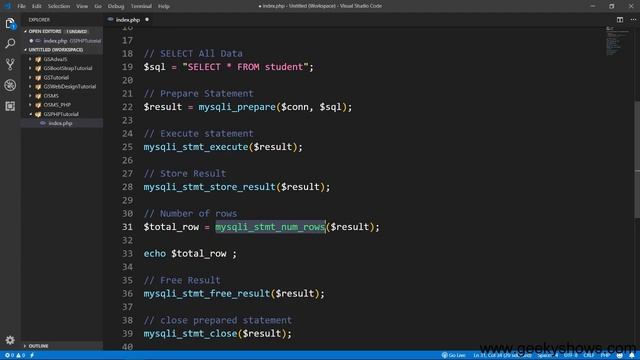Open the Debug menu
The width and height of the screenshot is (640, 360).
[x=116, y=6]
